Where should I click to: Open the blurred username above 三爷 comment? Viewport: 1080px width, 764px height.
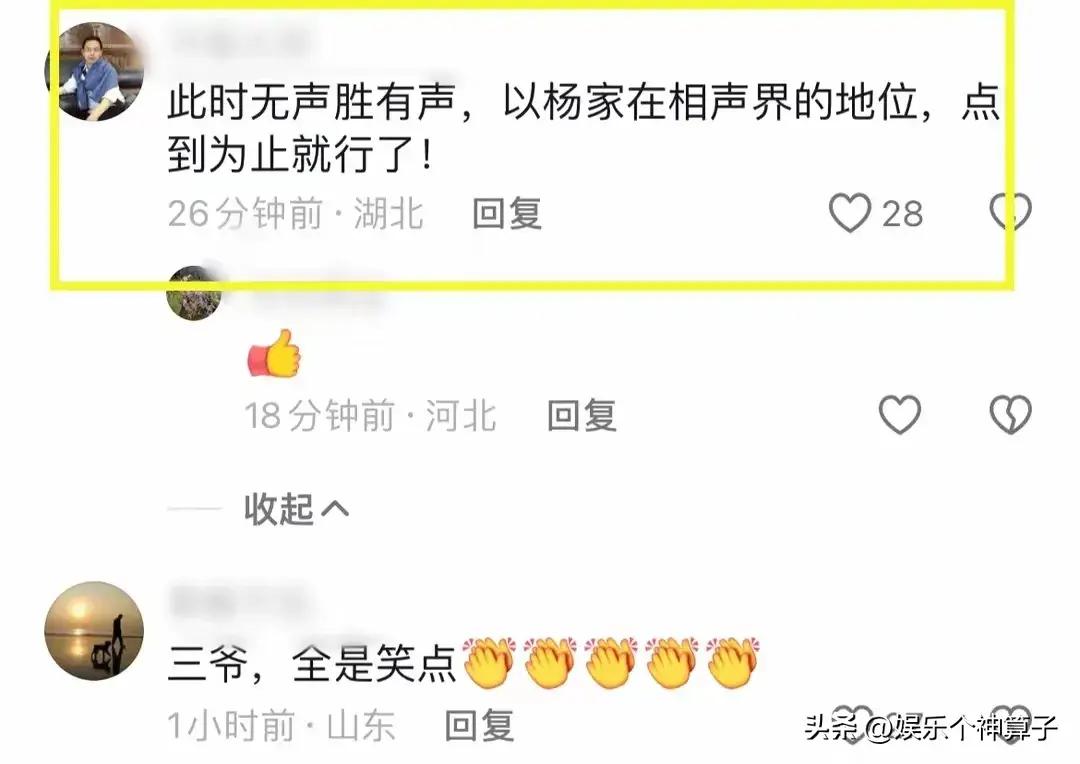click(x=238, y=601)
